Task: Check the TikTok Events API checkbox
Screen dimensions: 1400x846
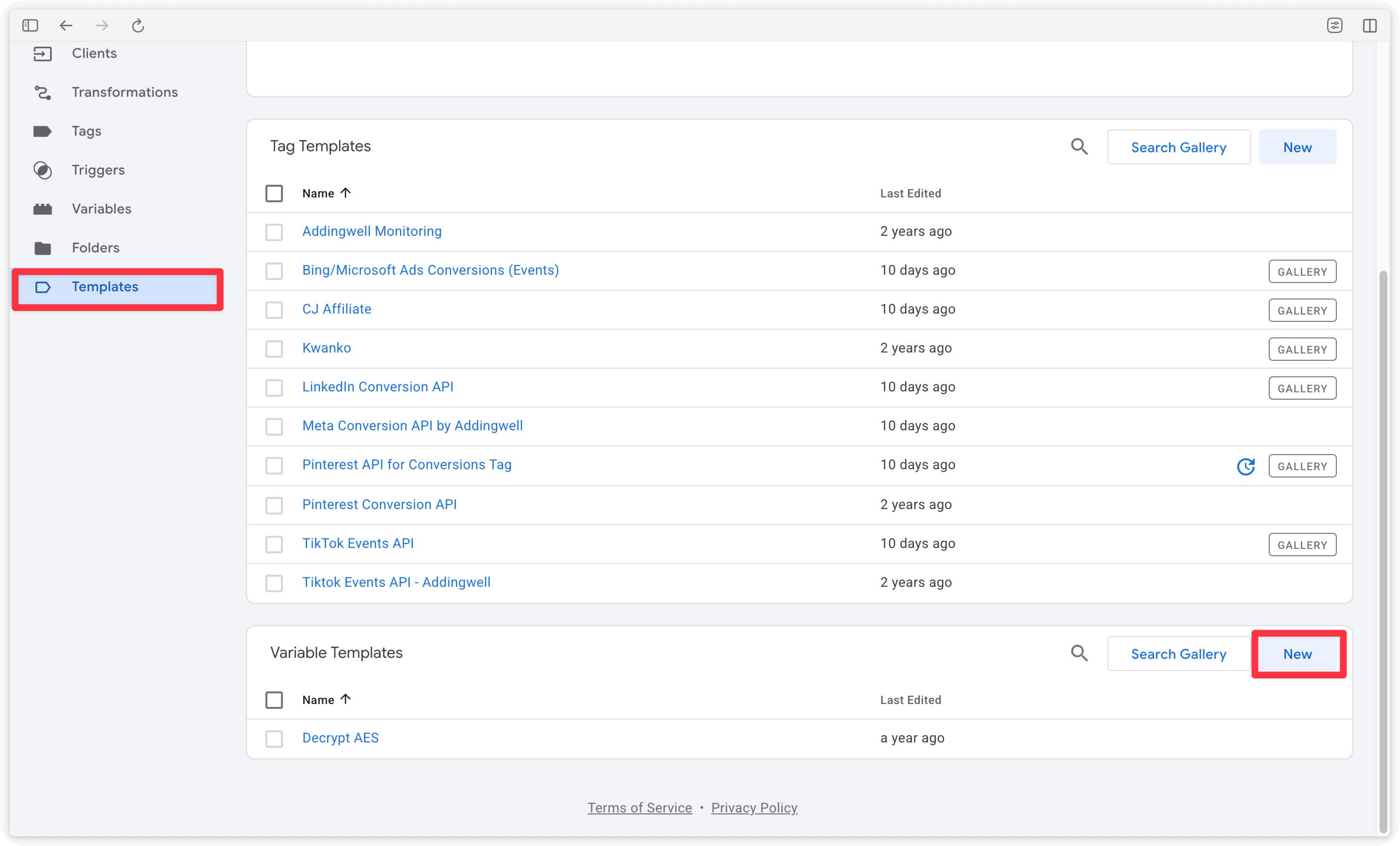Action: pyautogui.click(x=274, y=544)
